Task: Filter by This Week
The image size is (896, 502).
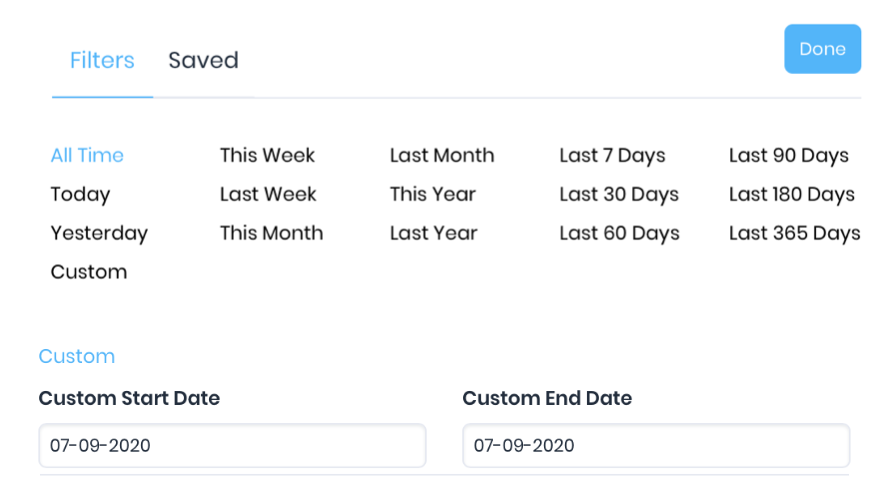Action: pos(267,155)
